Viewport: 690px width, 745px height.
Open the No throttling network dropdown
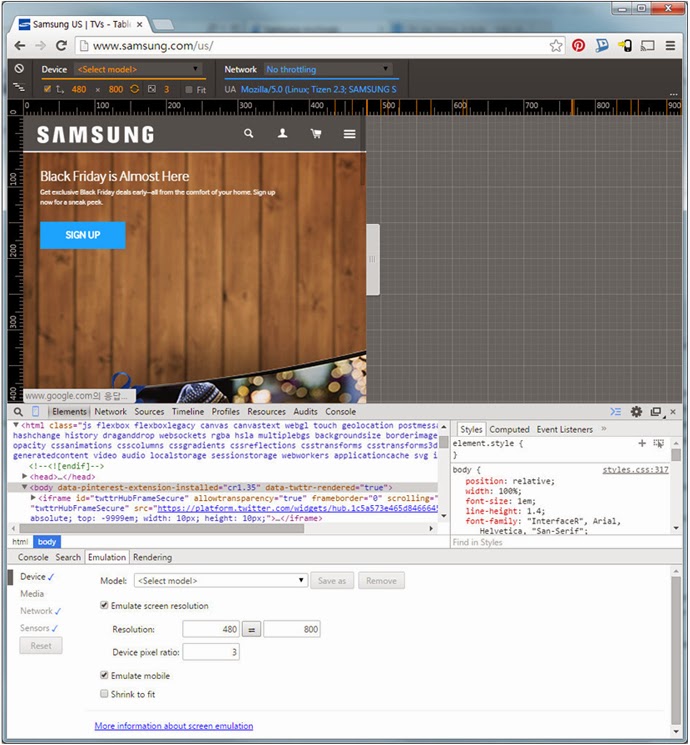click(330, 70)
